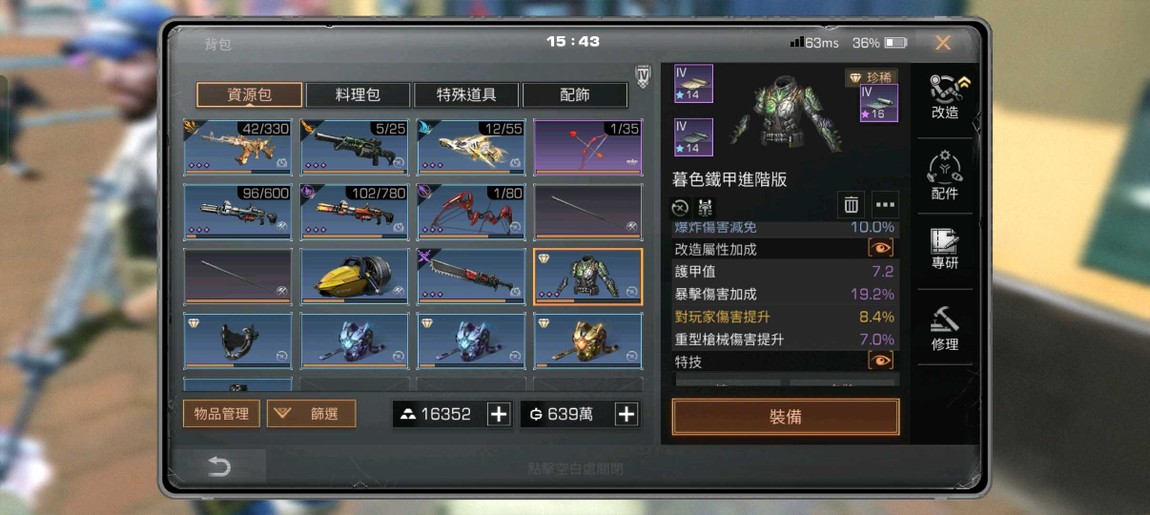The height and width of the screenshot is (515, 1150).
Task: Click the back arrow icon
Action: tap(219, 467)
